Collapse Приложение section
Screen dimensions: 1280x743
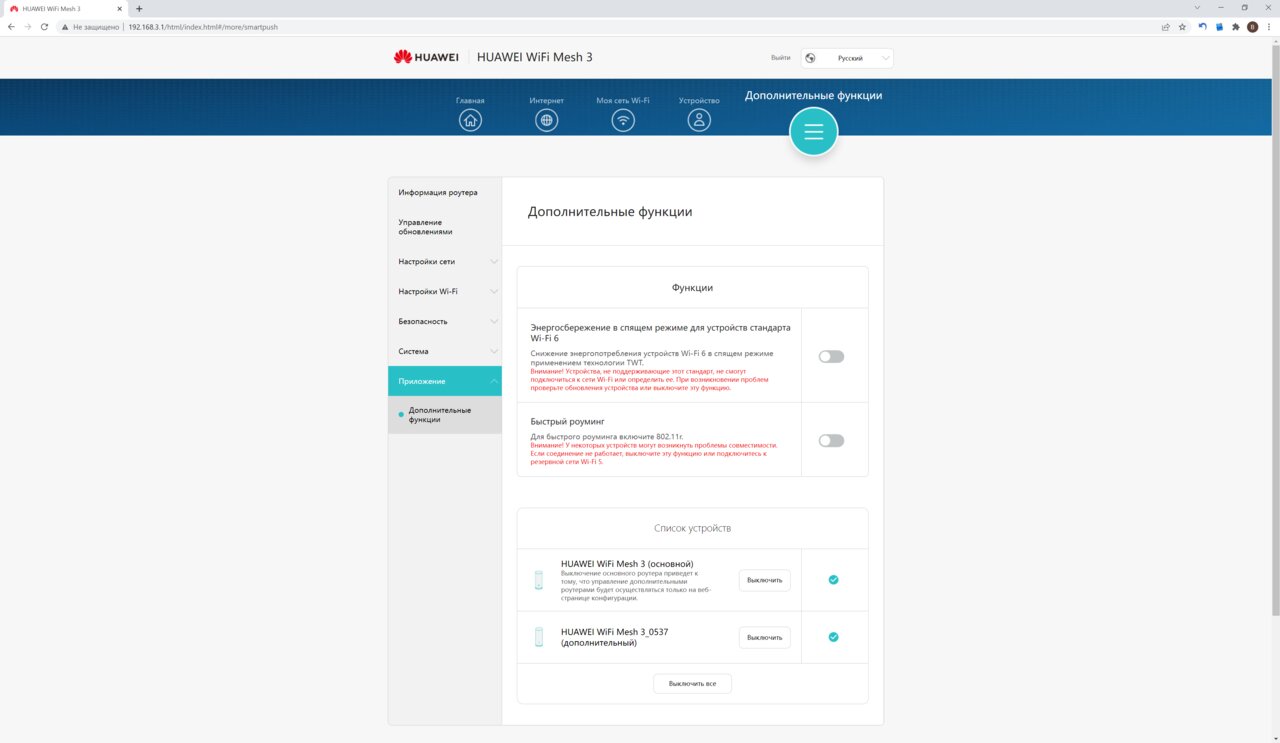tap(444, 381)
